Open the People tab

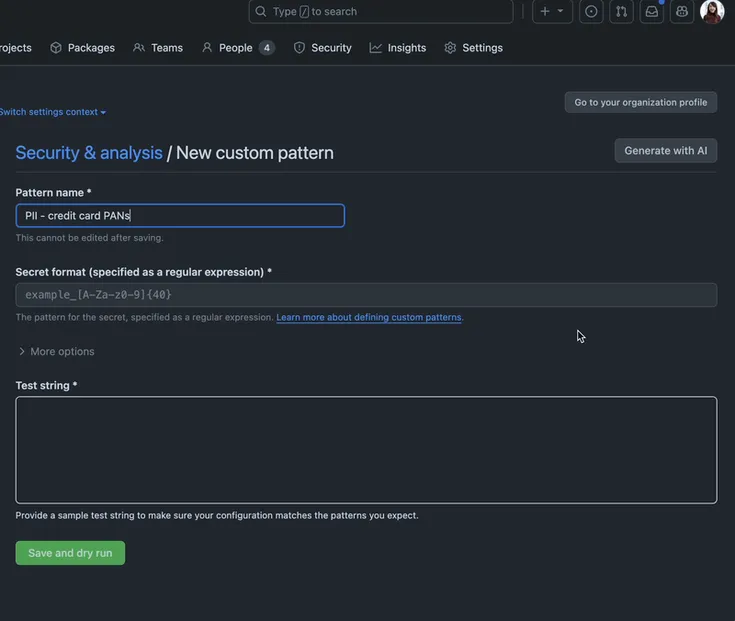(237, 48)
